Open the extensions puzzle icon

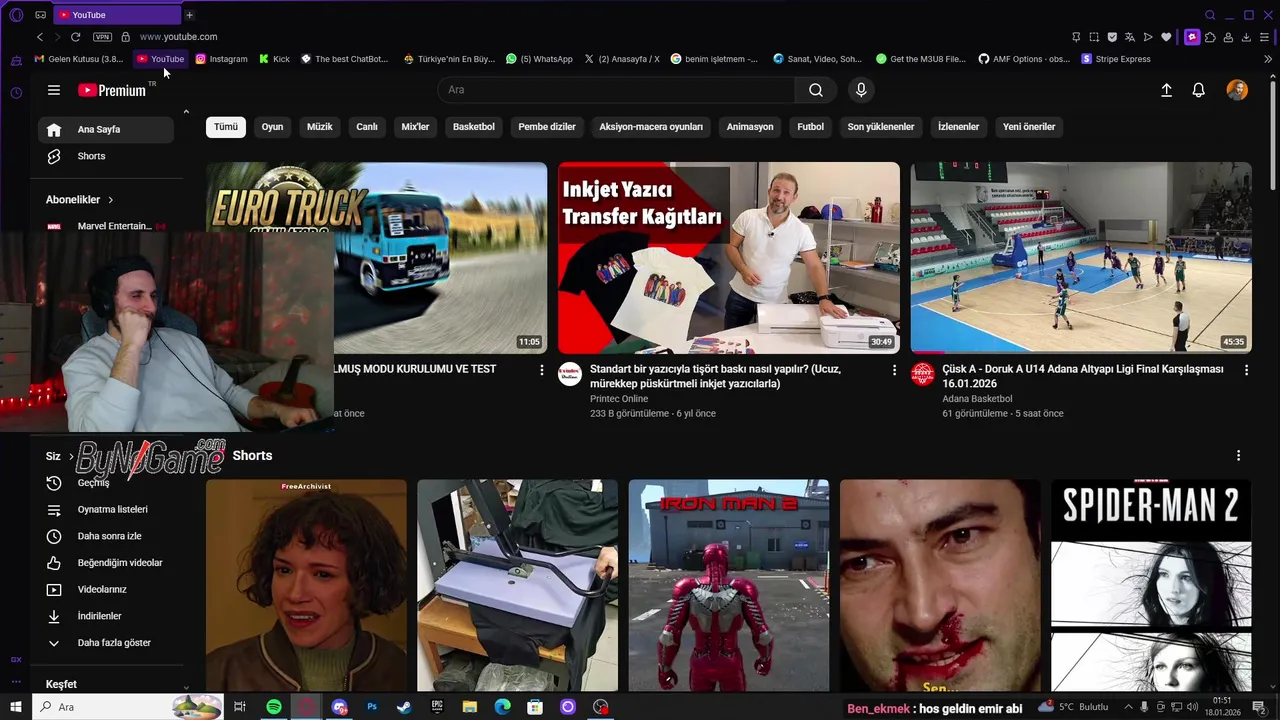tap(1210, 37)
